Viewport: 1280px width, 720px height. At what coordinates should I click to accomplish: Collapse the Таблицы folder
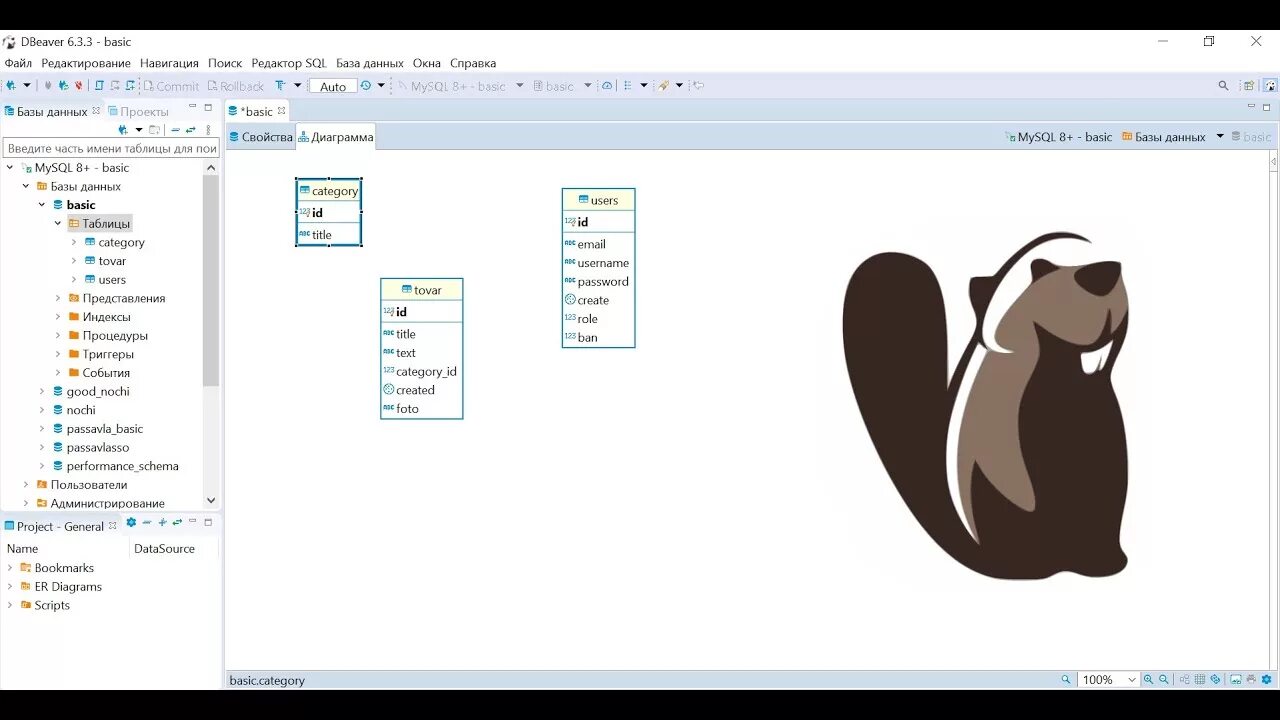click(x=58, y=224)
